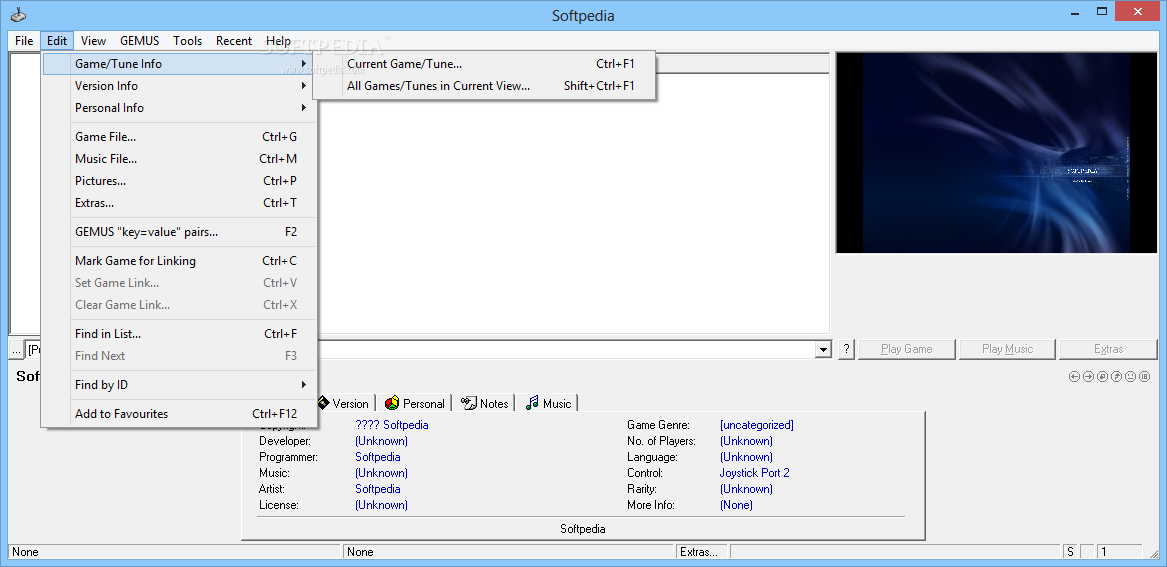Open the filter combo box dropdown arrow
This screenshot has width=1167, height=567.
[x=823, y=349]
